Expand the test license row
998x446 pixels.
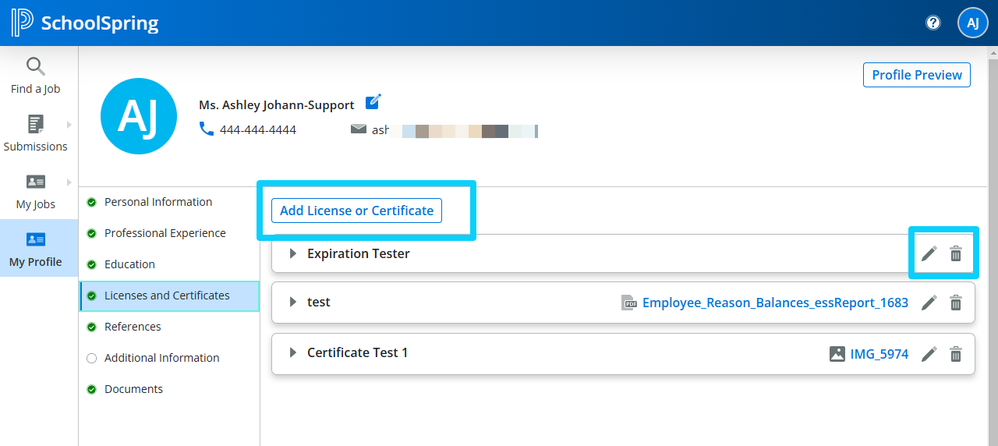pos(293,302)
